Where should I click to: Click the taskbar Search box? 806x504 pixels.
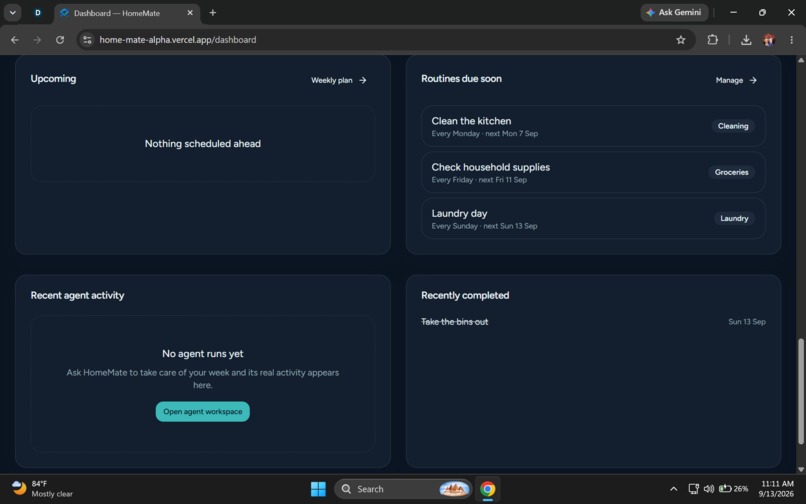pyautogui.click(x=403, y=489)
